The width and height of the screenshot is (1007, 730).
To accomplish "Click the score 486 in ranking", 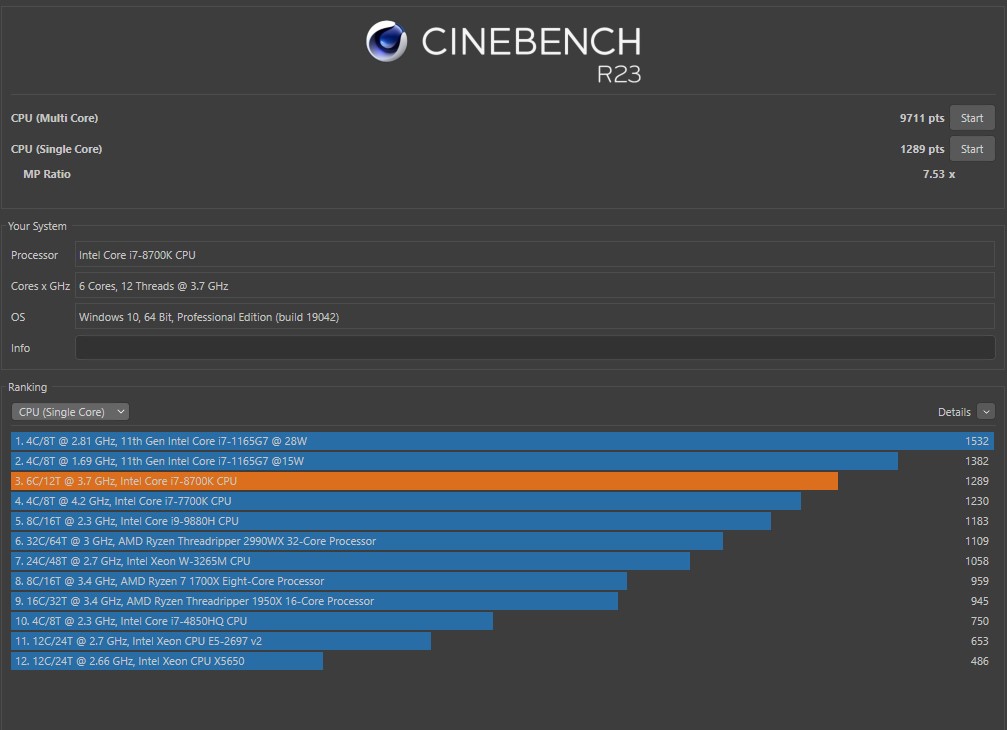I will (979, 661).
